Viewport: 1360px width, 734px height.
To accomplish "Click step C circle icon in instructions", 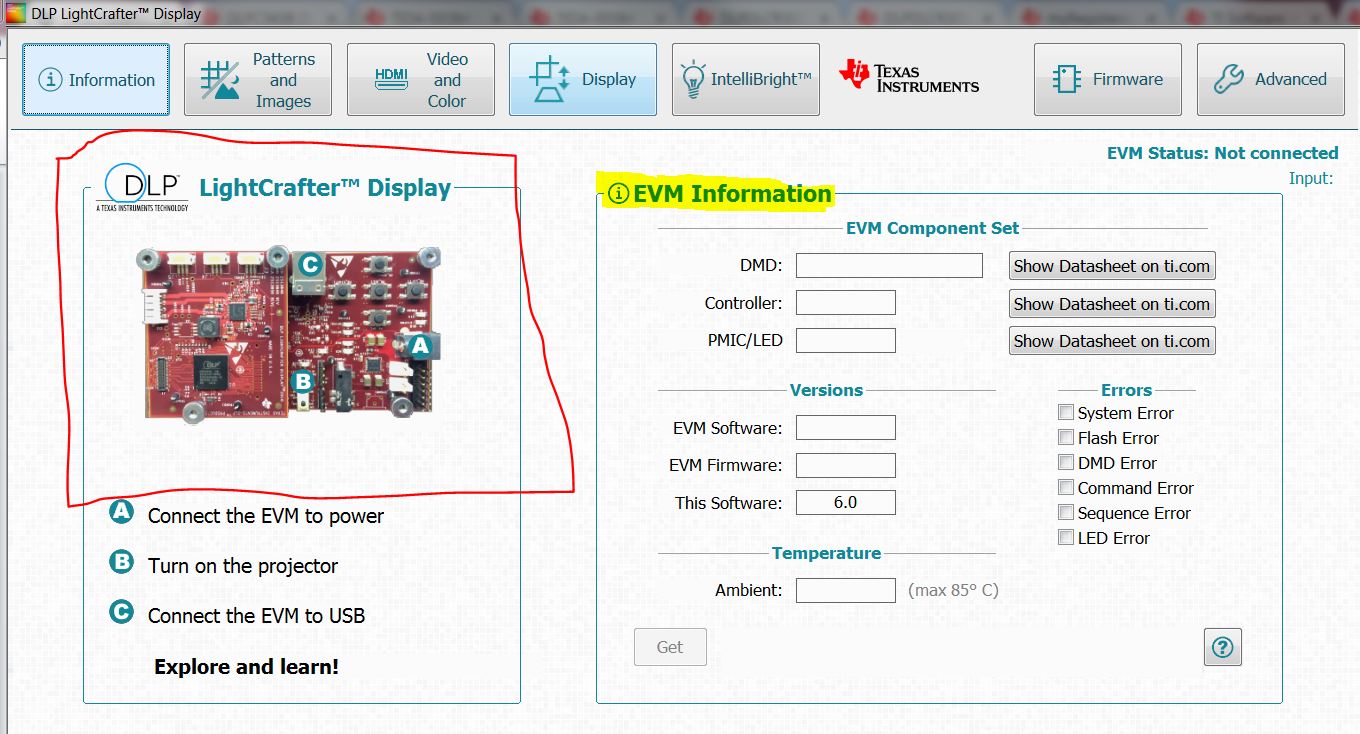I will (x=121, y=611).
